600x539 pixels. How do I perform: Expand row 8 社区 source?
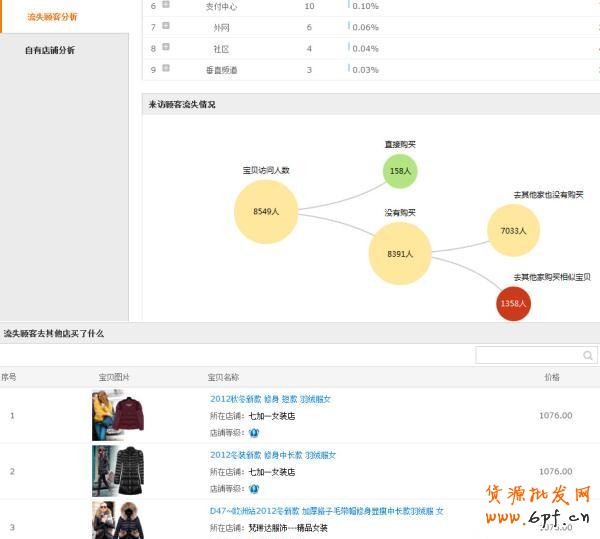[166, 47]
